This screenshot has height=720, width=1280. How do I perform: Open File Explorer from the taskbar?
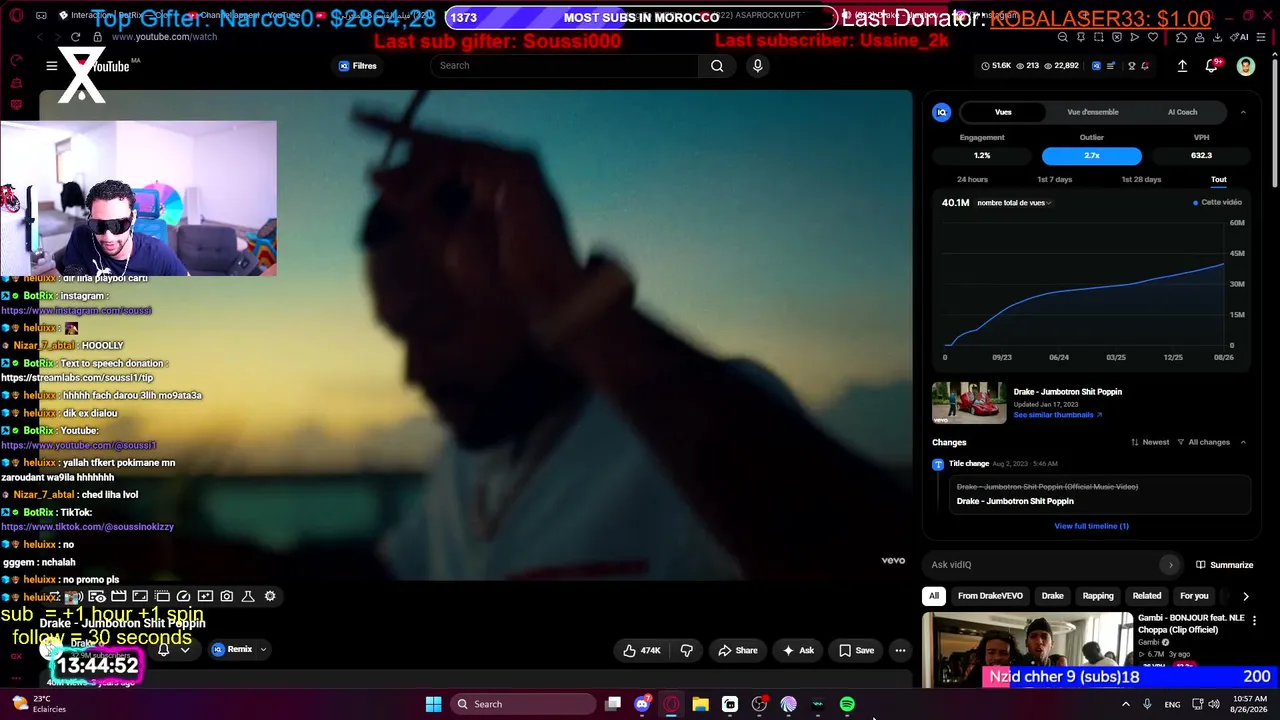pos(700,704)
